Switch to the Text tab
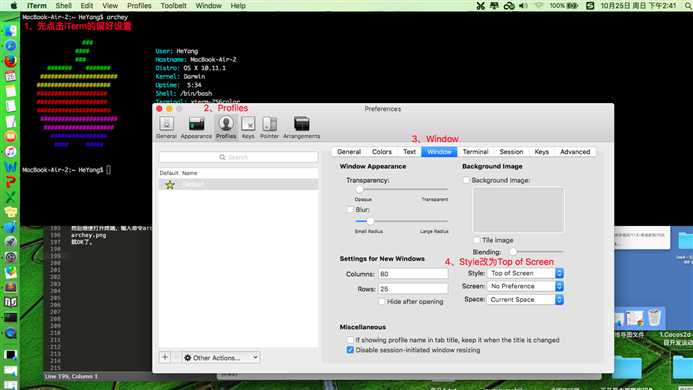 coord(409,152)
